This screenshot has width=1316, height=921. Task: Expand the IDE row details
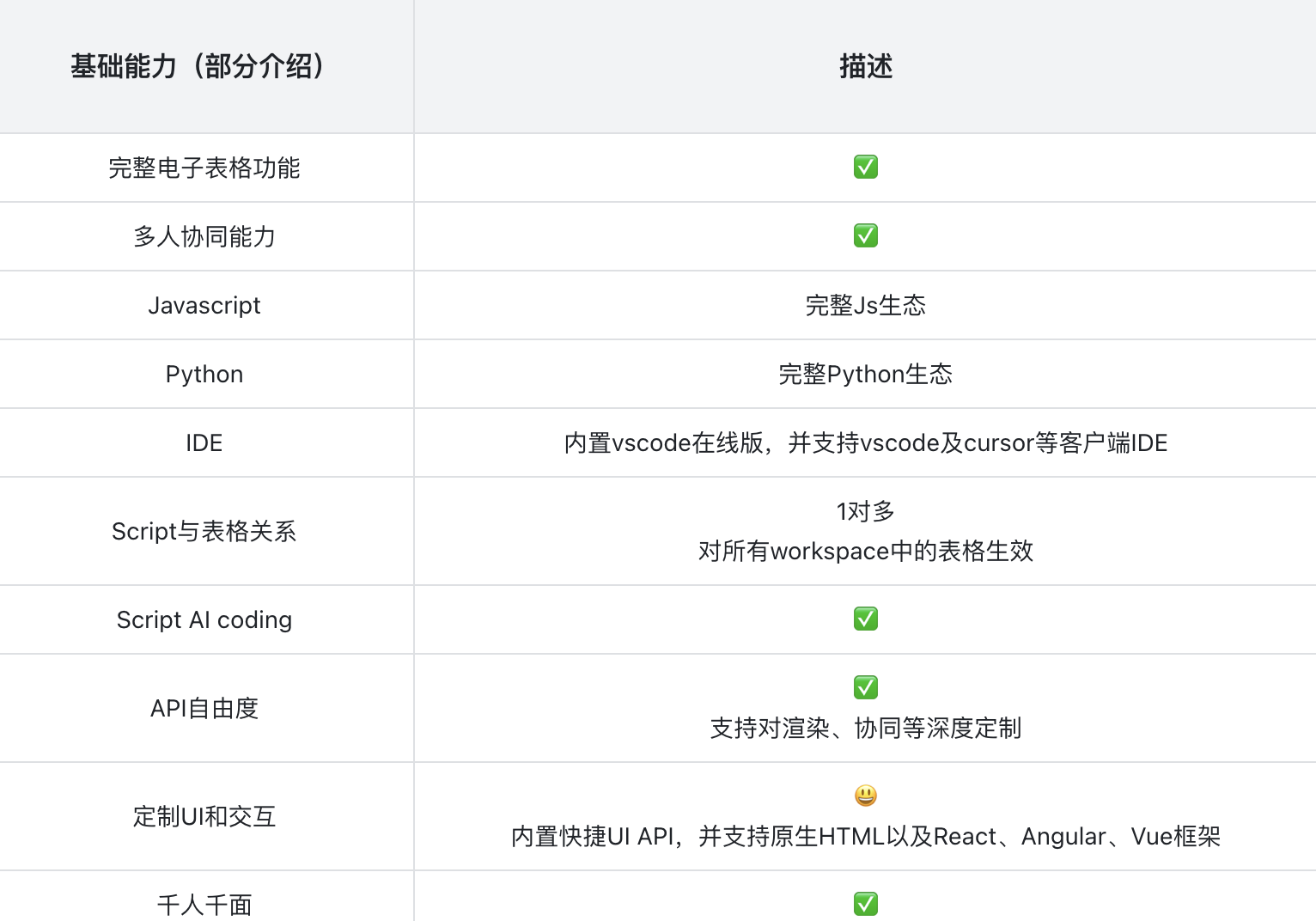tap(204, 442)
